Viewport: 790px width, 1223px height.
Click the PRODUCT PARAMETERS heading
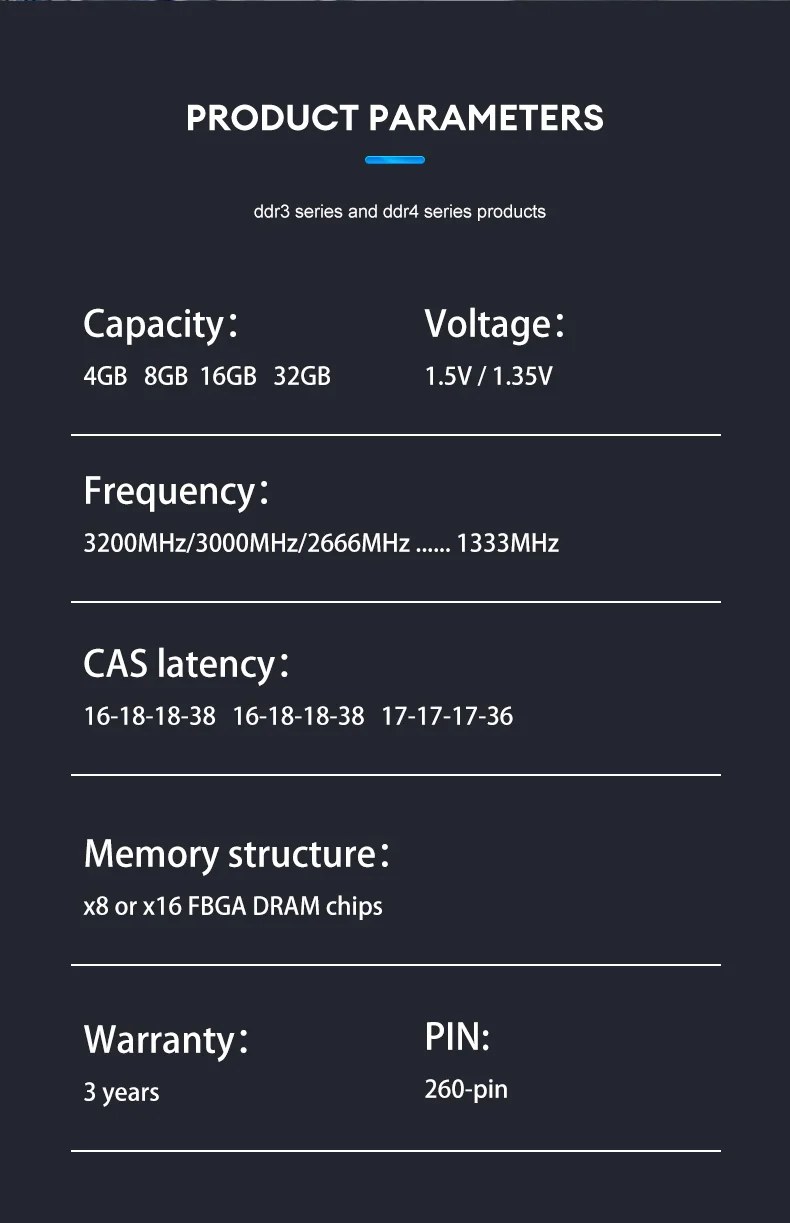coord(395,118)
